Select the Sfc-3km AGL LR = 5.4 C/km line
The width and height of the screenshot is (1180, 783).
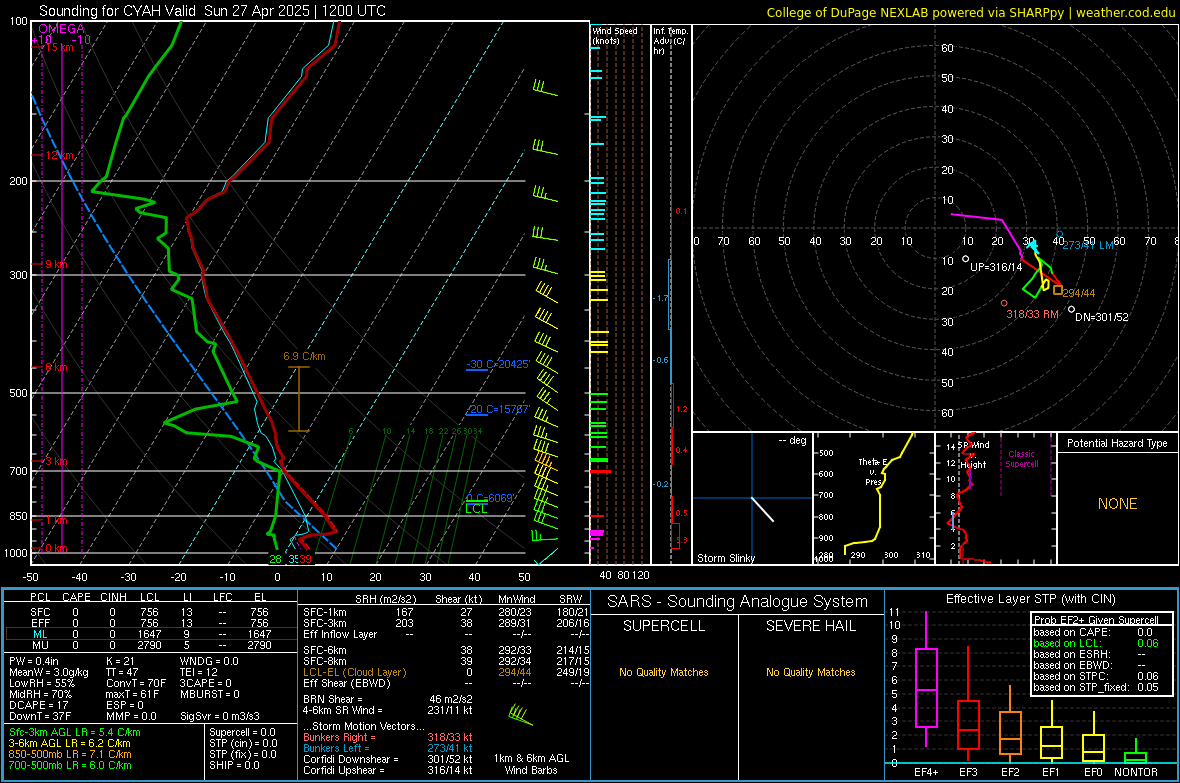pyautogui.click(x=75, y=732)
